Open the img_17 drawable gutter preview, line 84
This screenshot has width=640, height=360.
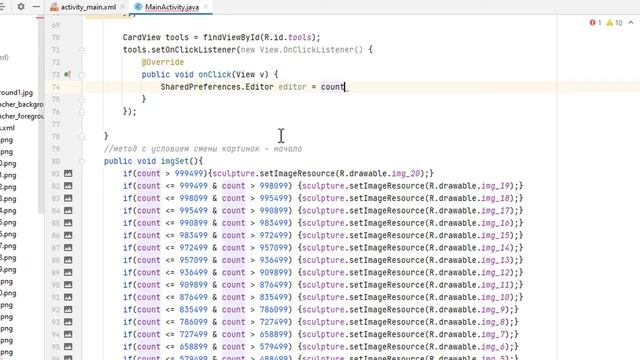point(68,211)
